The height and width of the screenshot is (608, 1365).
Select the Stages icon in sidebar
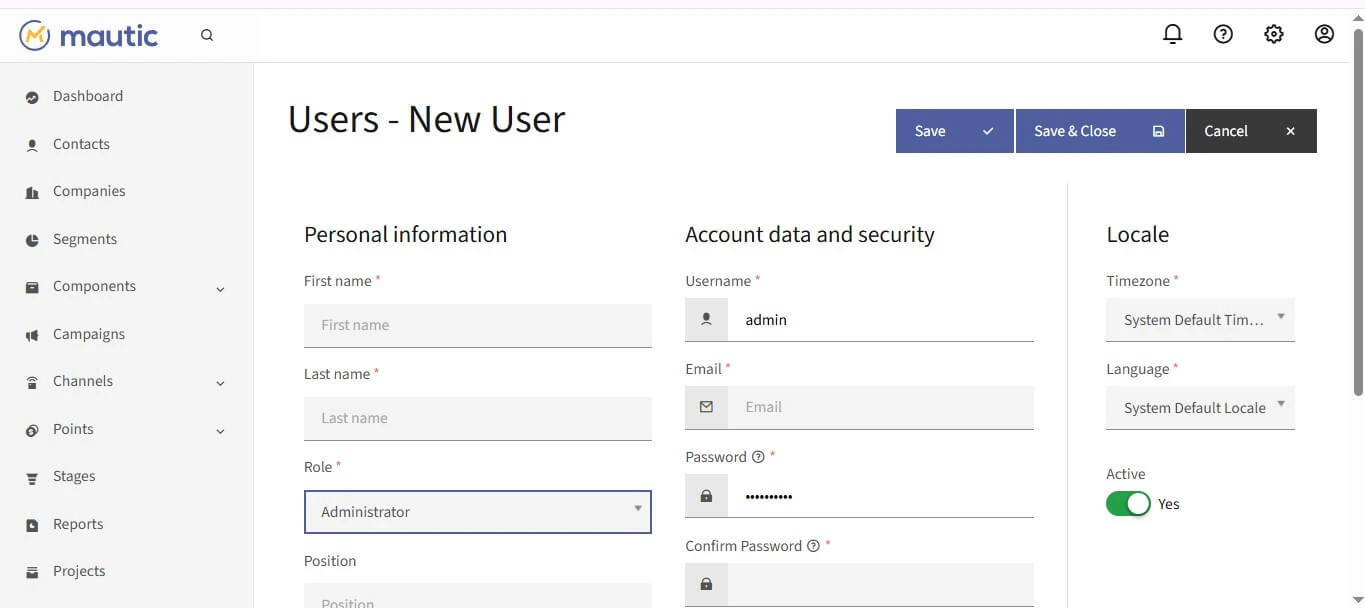point(31,476)
